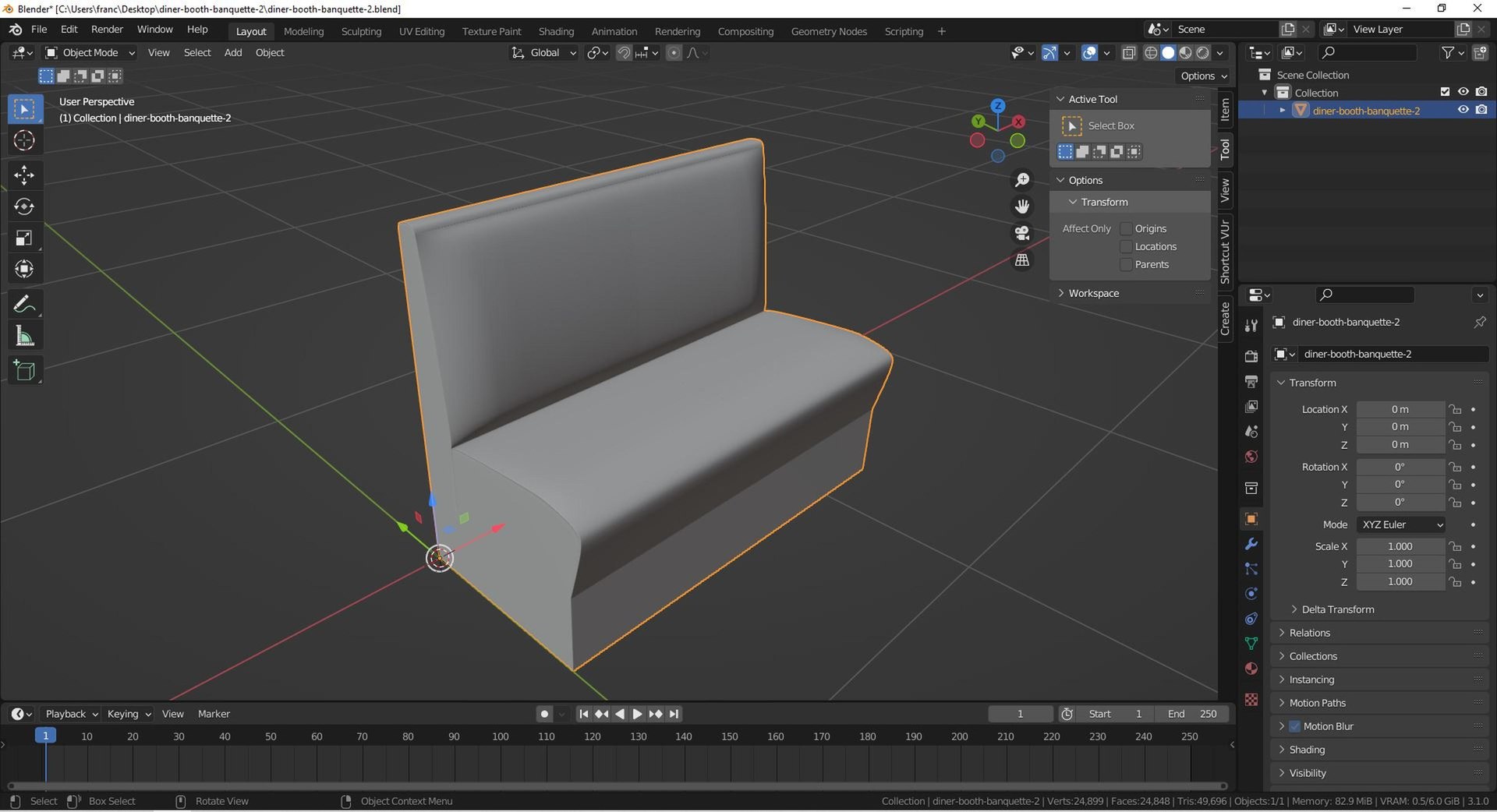Click the Scale X value field

[x=1400, y=546]
